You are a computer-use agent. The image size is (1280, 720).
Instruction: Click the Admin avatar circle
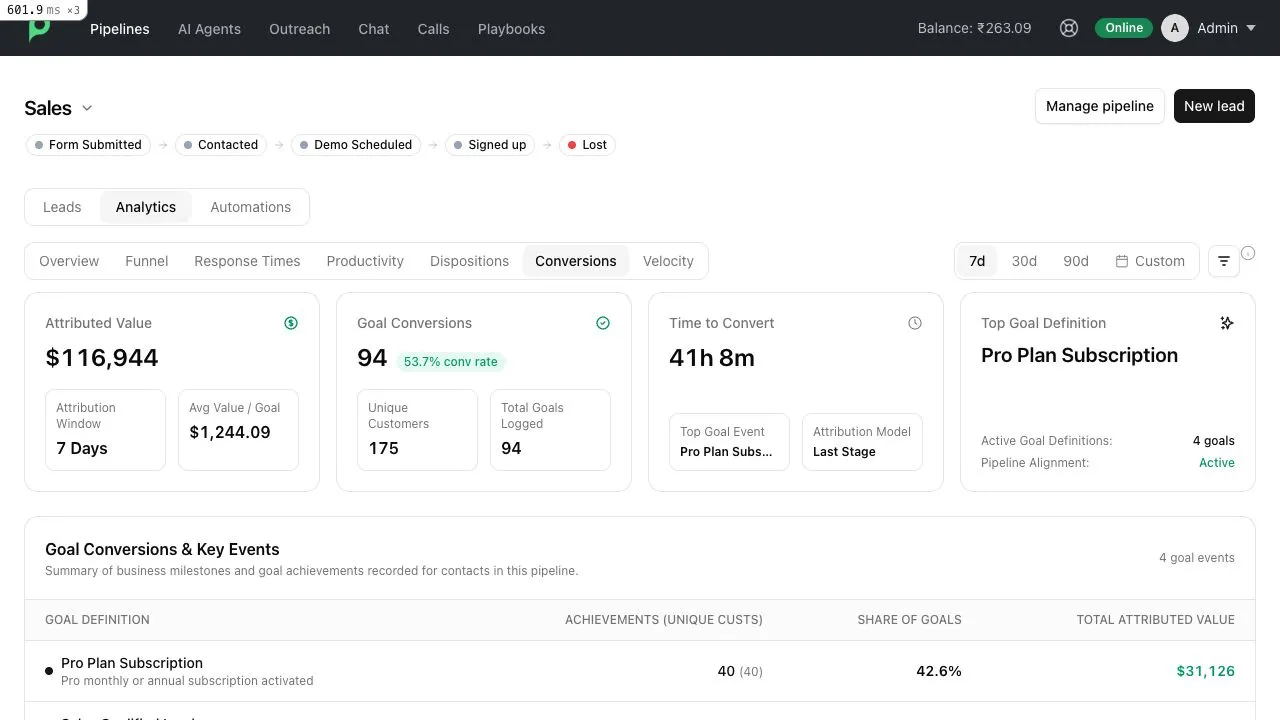[1175, 28]
